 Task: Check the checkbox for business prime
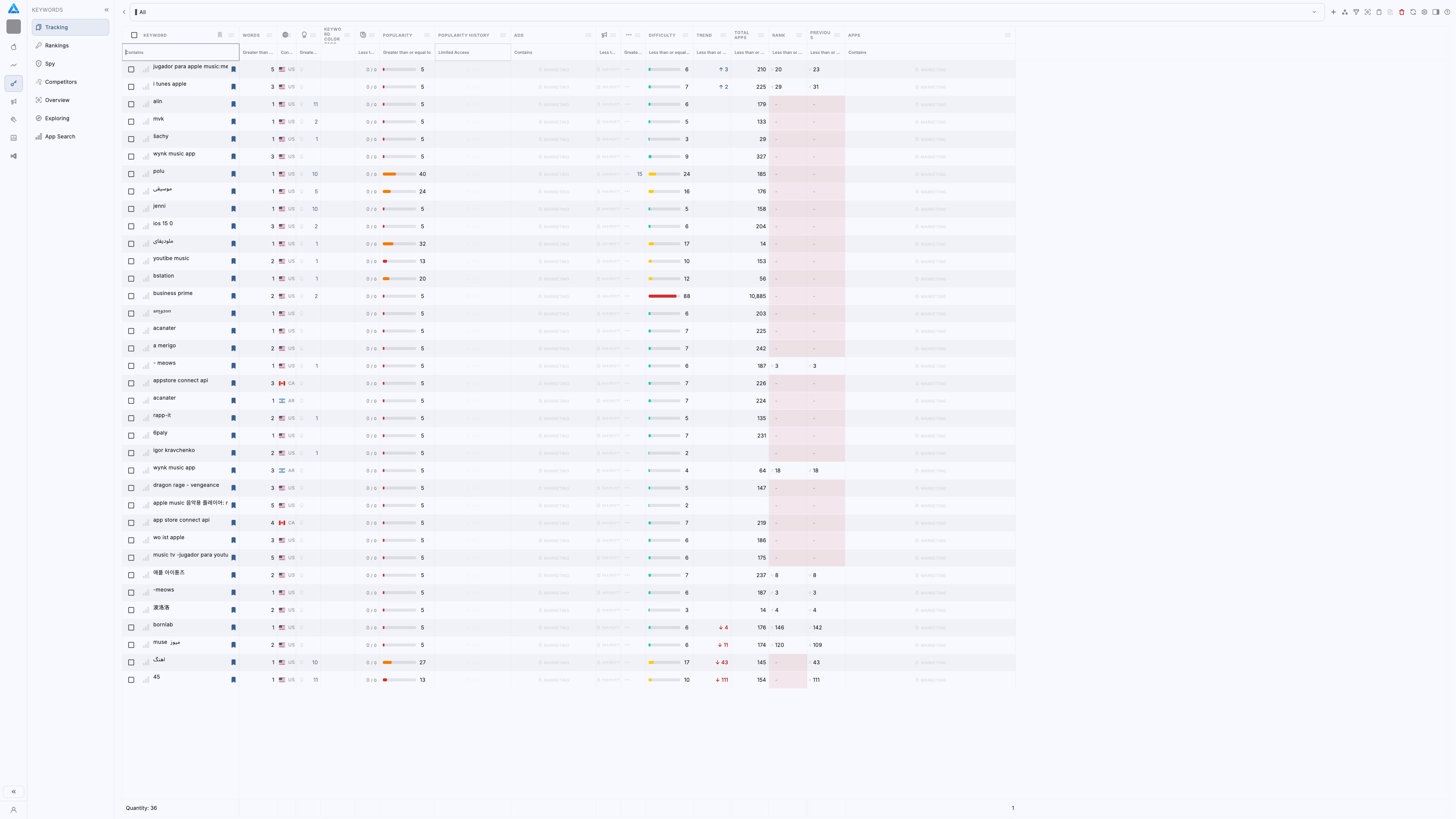coord(131,296)
